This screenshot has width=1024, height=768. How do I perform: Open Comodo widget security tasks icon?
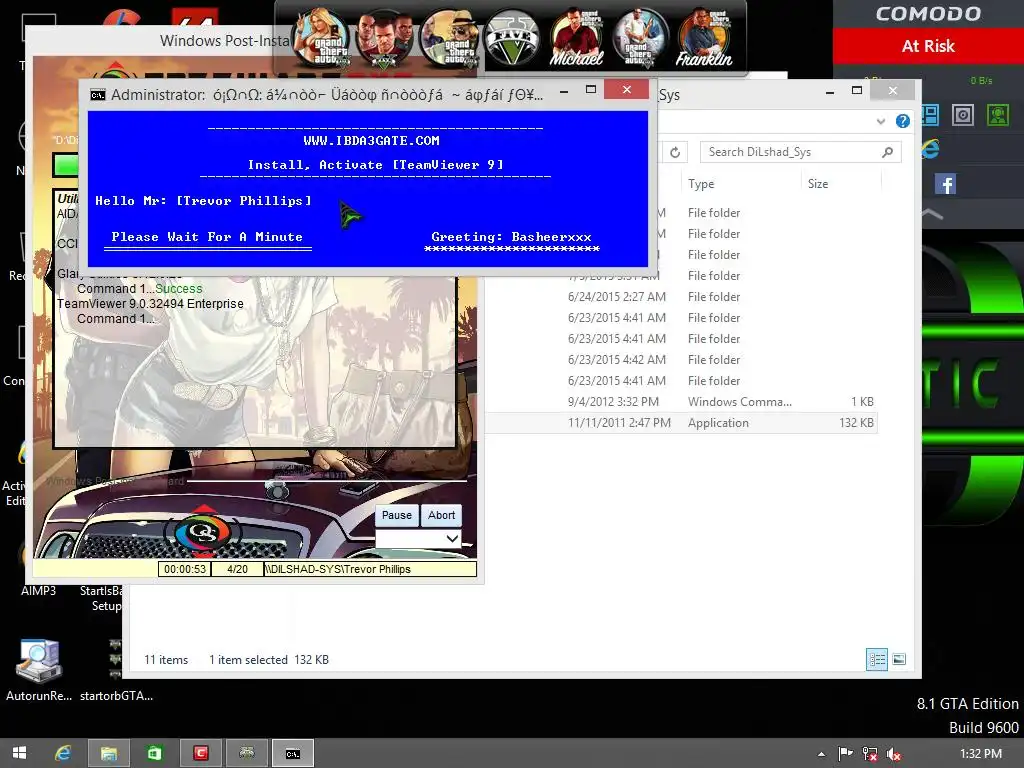tap(930, 115)
